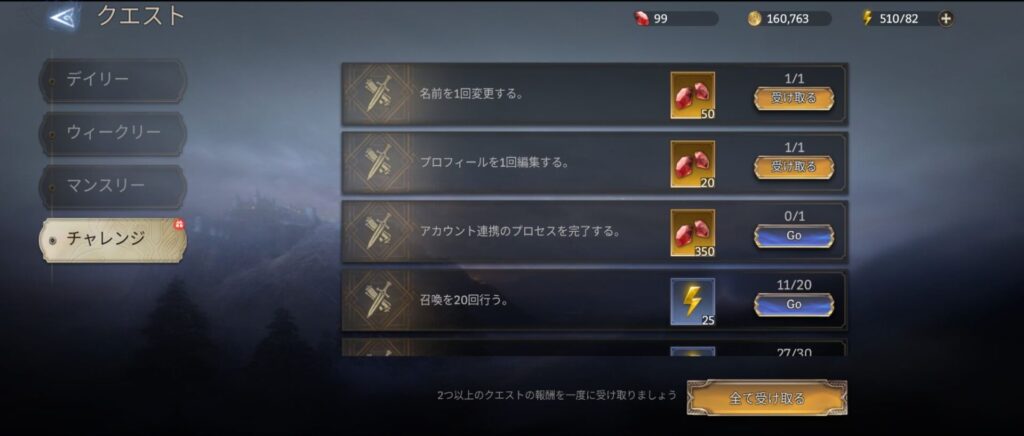Screen dimensions: 1024x436
Task: Click Go for the account linking quest
Action: 793,236
